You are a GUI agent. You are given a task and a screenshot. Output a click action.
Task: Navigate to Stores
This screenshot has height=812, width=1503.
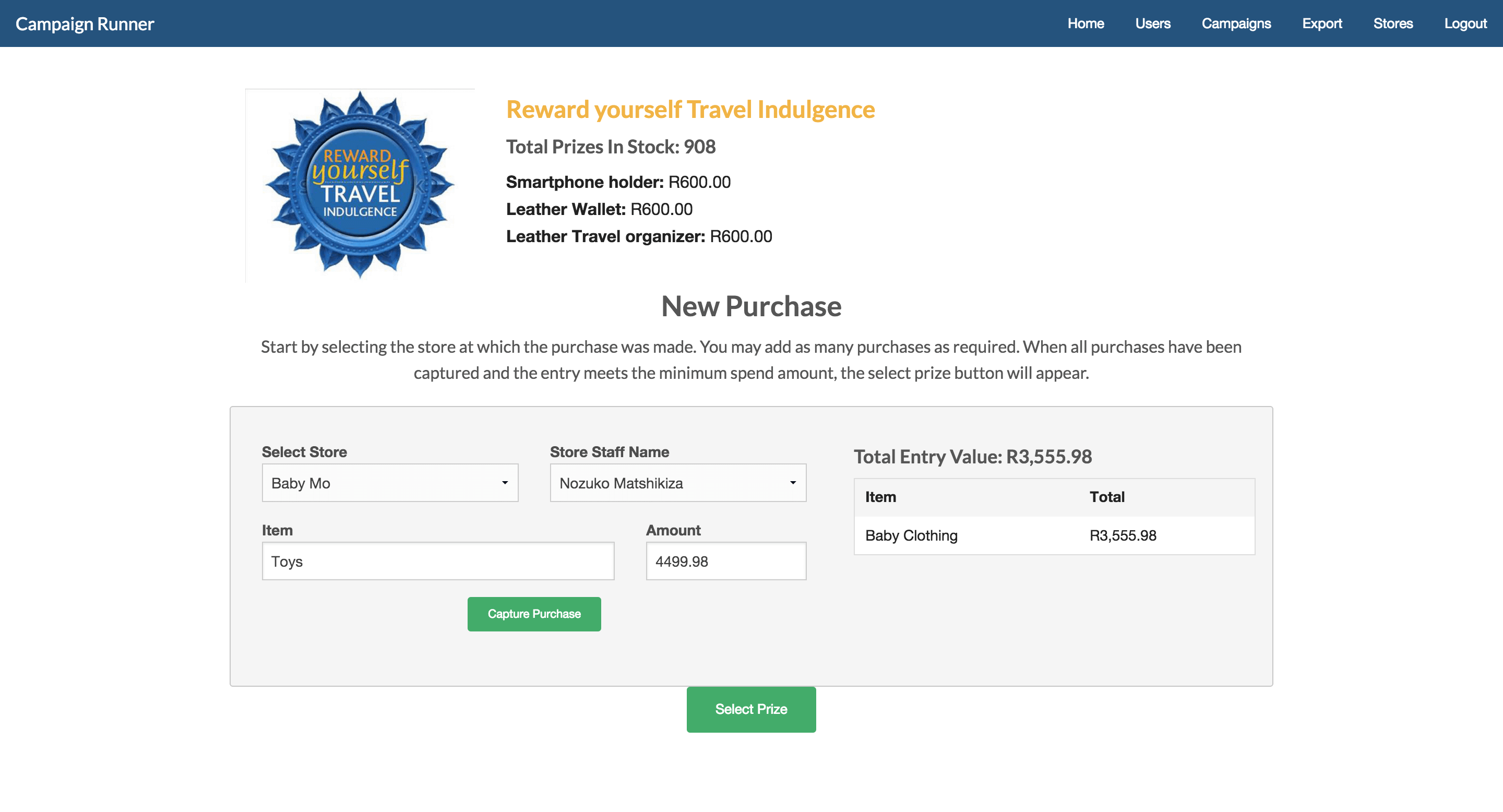coord(1393,24)
